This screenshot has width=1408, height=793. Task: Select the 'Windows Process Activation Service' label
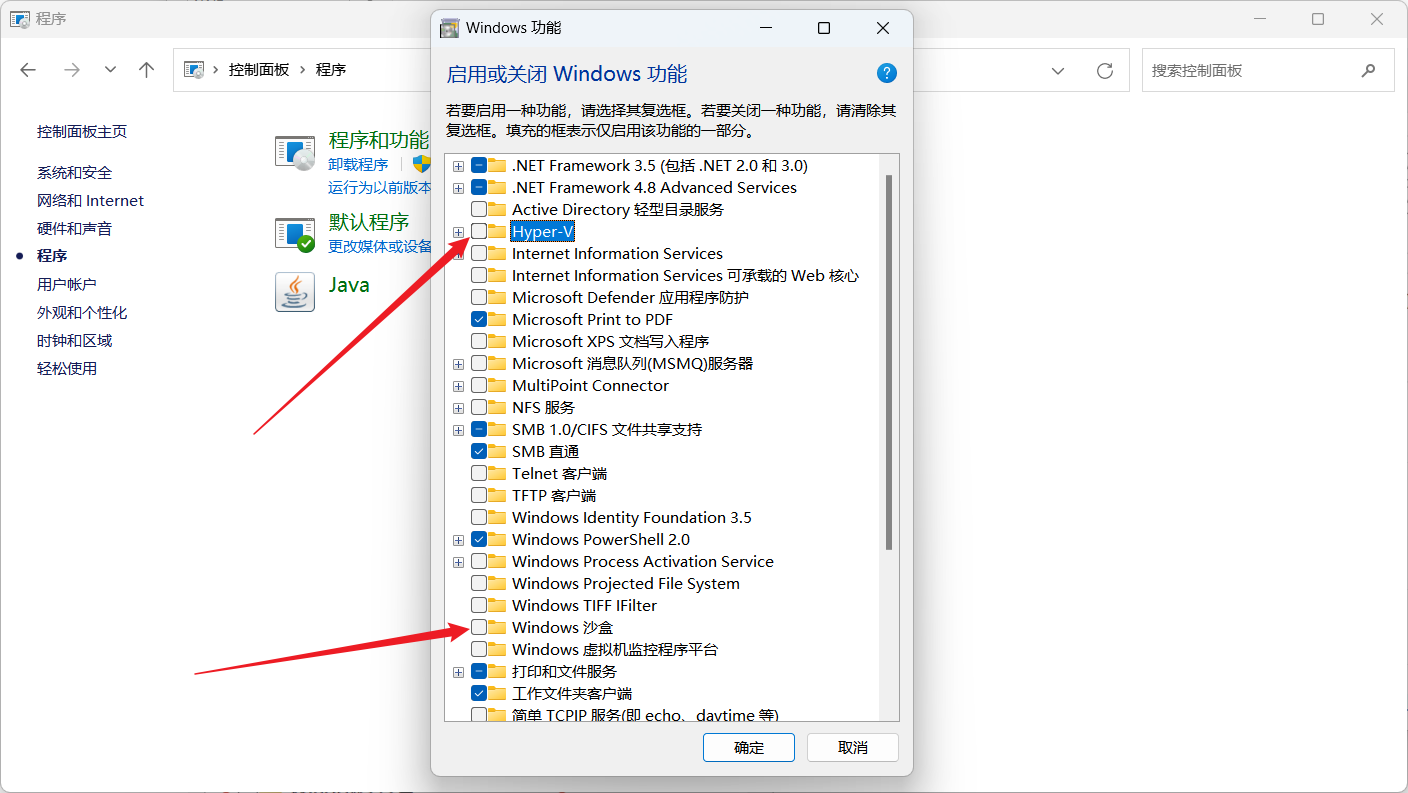(643, 561)
